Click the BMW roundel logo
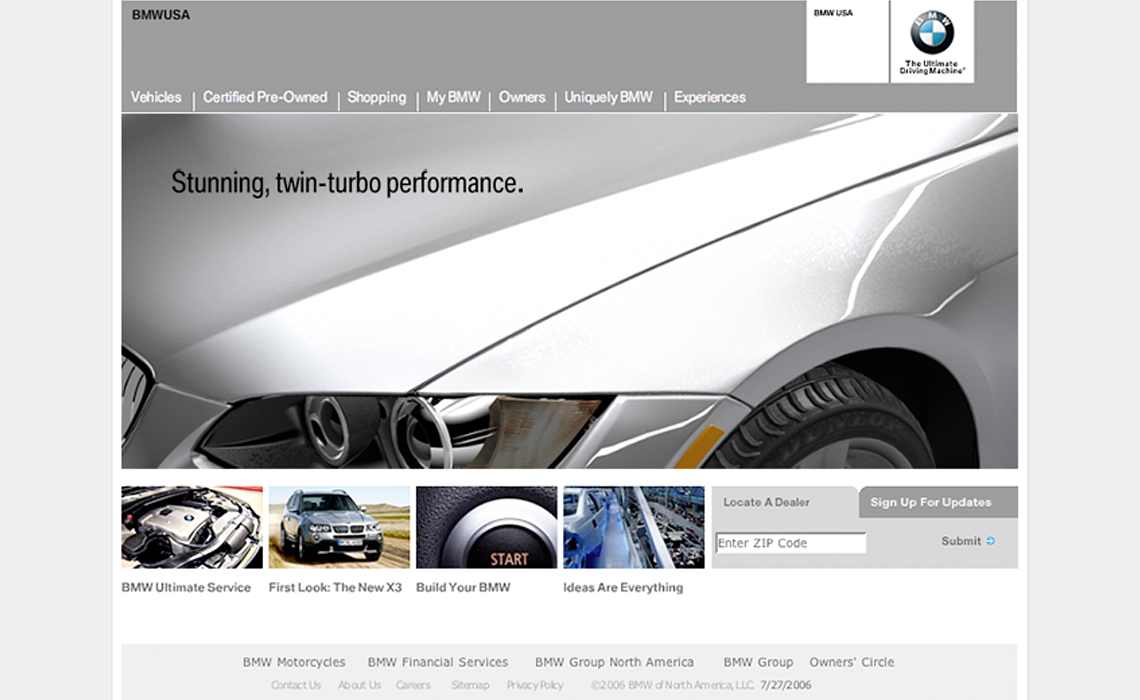This screenshot has height=700, width=1140. pos(932,32)
